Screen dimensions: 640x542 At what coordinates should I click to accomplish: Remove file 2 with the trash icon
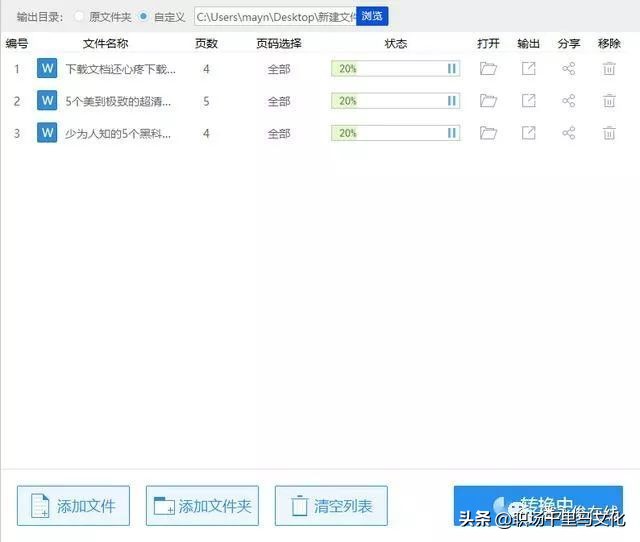pyautogui.click(x=609, y=101)
